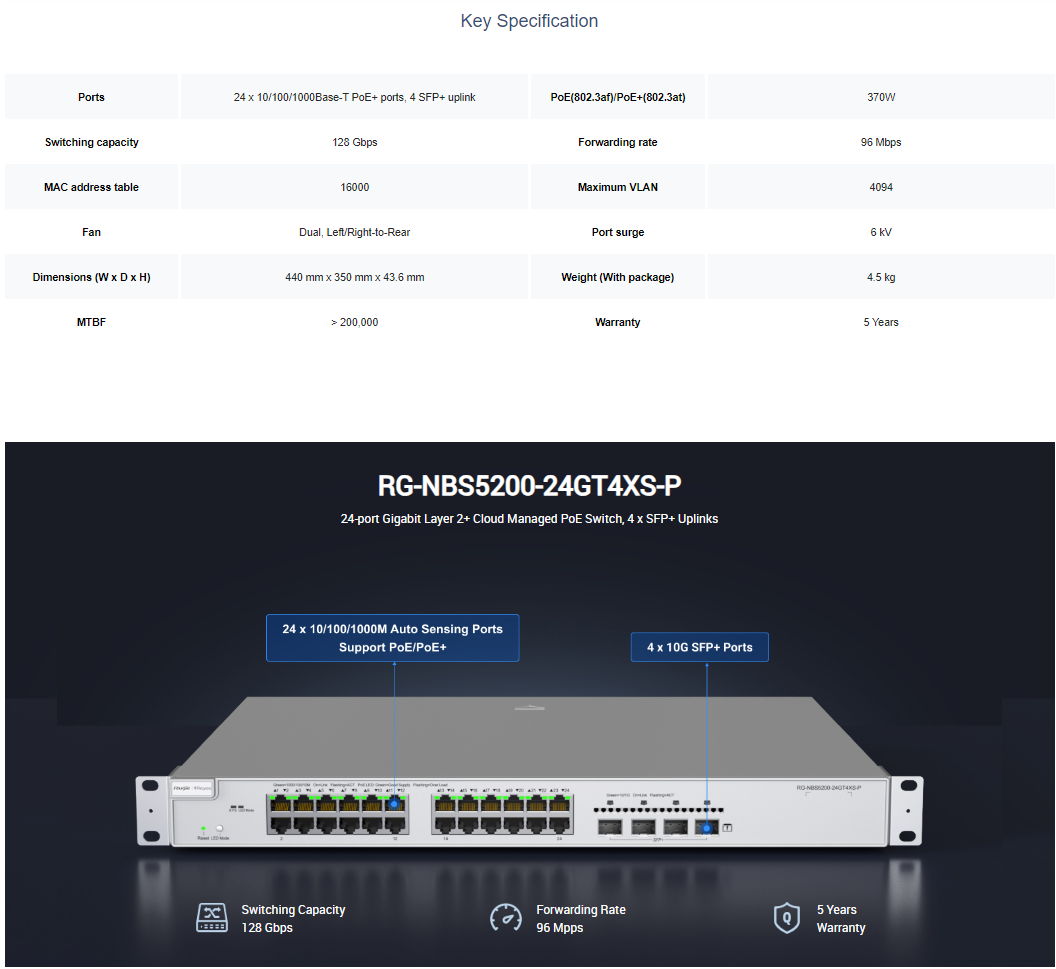1056x969 pixels.
Task: Click the 'Key Specification' heading
Action: [529, 21]
